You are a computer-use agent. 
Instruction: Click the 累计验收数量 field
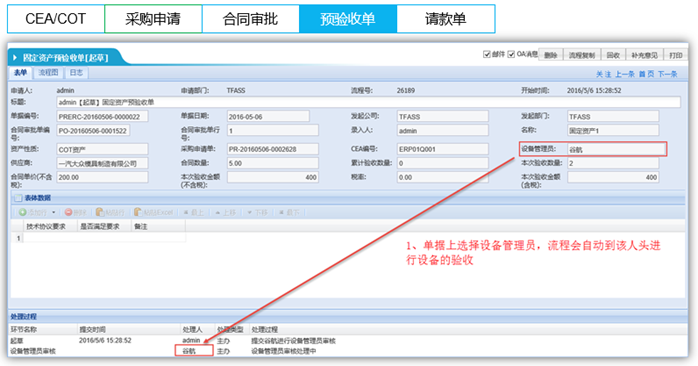(x=442, y=163)
